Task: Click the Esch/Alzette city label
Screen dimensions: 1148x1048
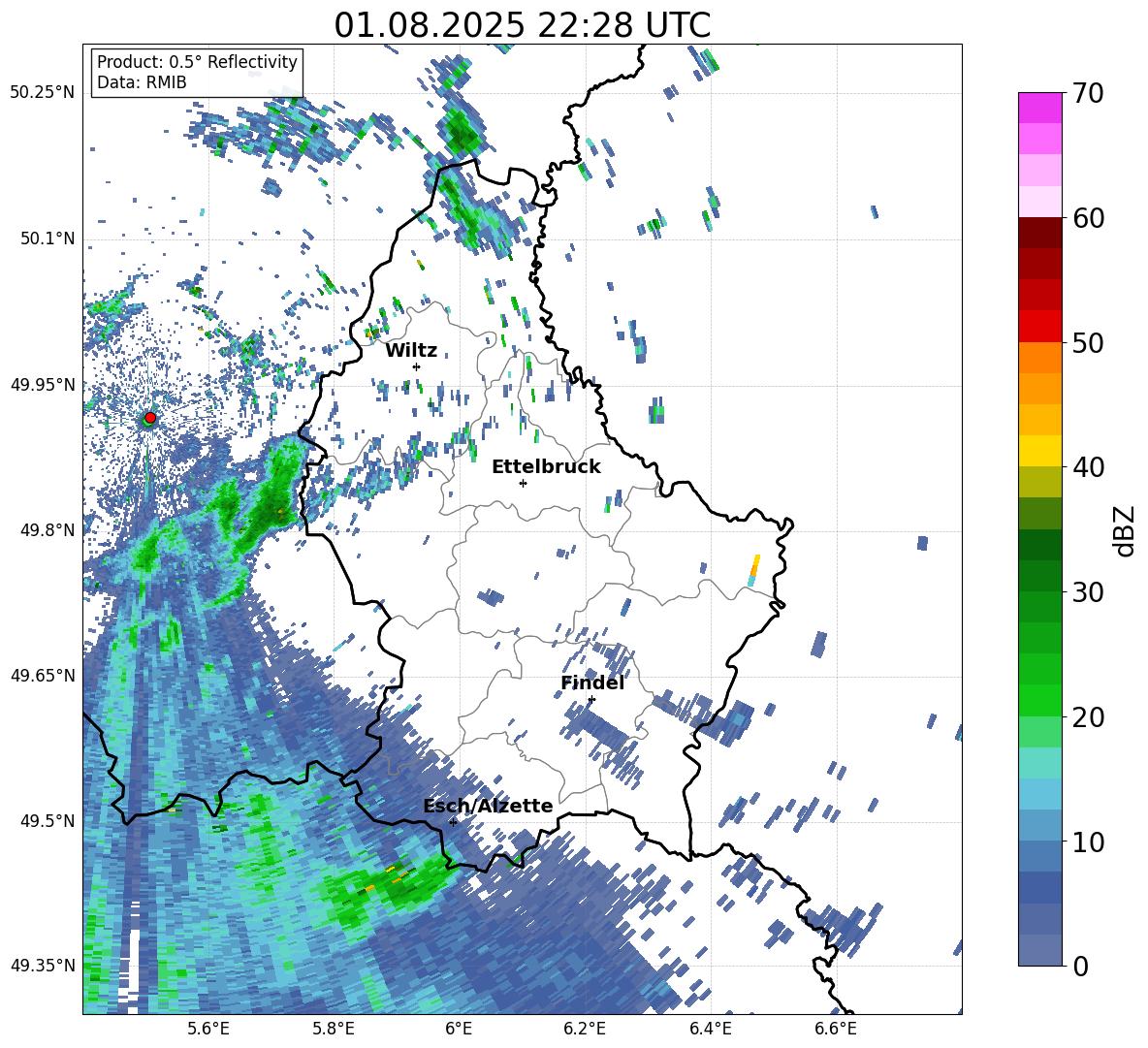Action: (488, 806)
